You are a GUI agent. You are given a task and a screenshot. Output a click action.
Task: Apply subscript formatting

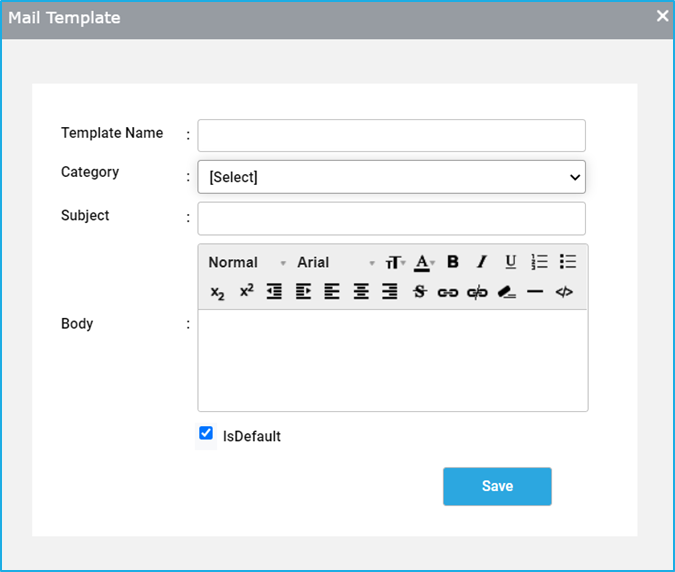click(217, 292)
